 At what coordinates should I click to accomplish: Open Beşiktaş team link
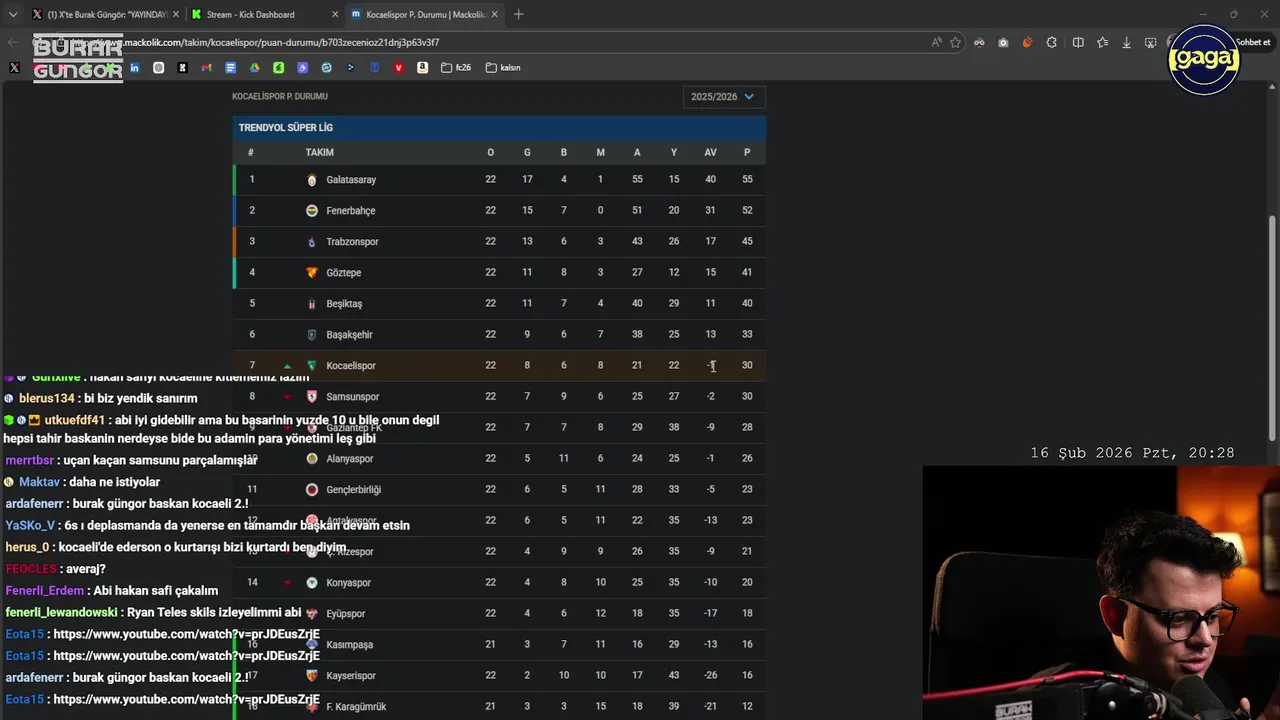[x=344, y=304]
